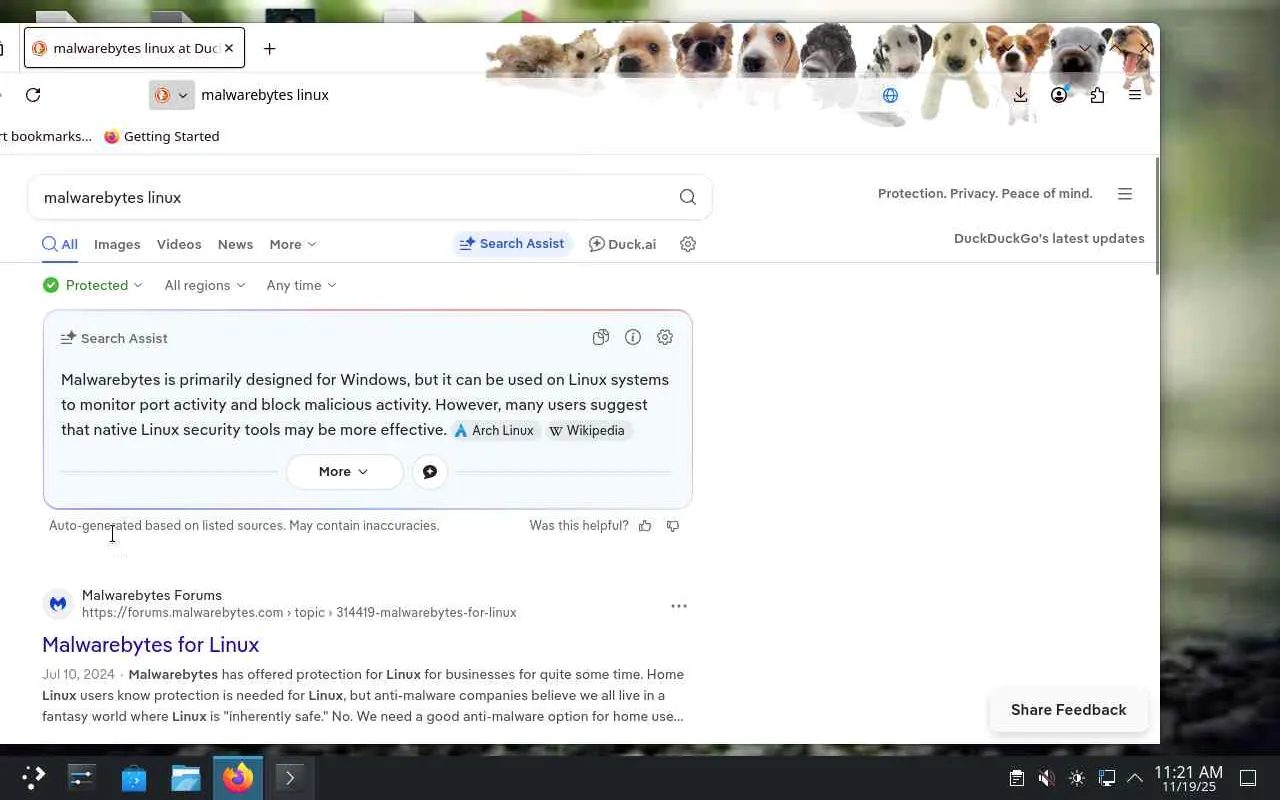Open the Firefox account icon
This screenshot has height=800, width=1280.
point(1059,95)
